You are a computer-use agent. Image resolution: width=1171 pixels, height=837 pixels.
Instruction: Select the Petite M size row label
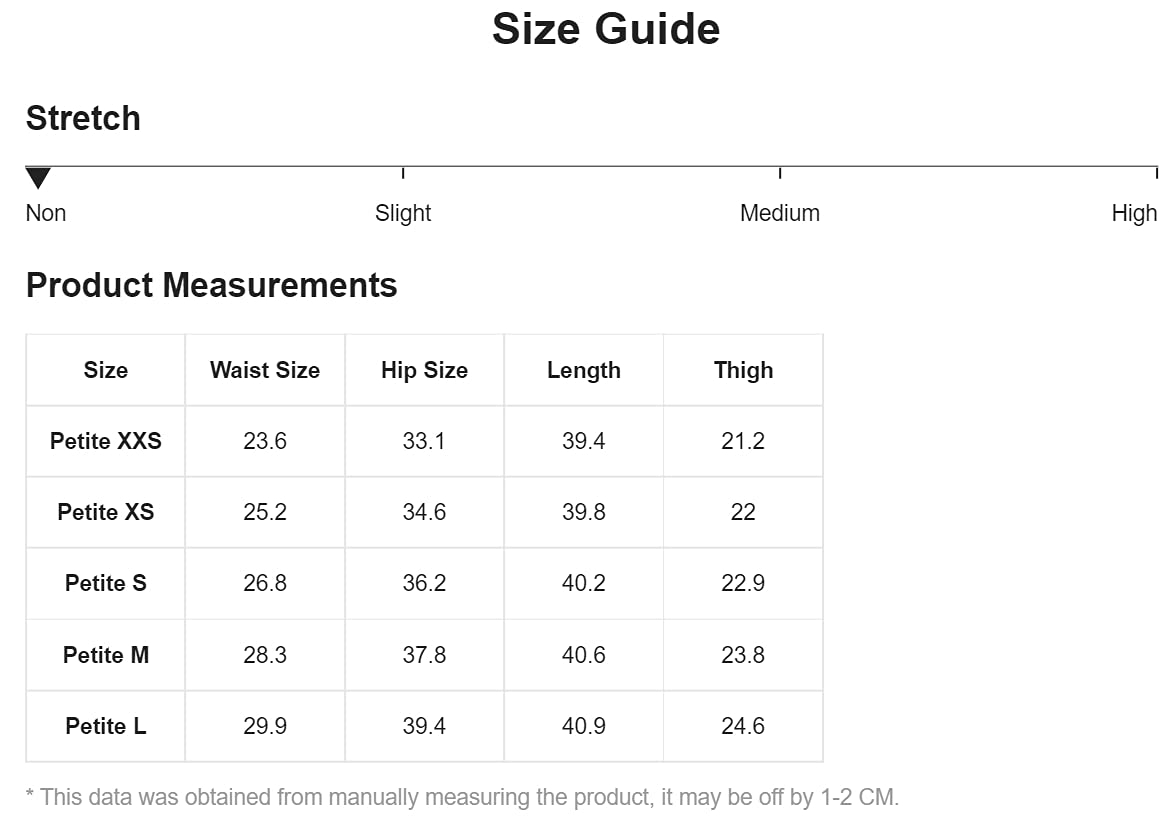(x=106, y=655)
